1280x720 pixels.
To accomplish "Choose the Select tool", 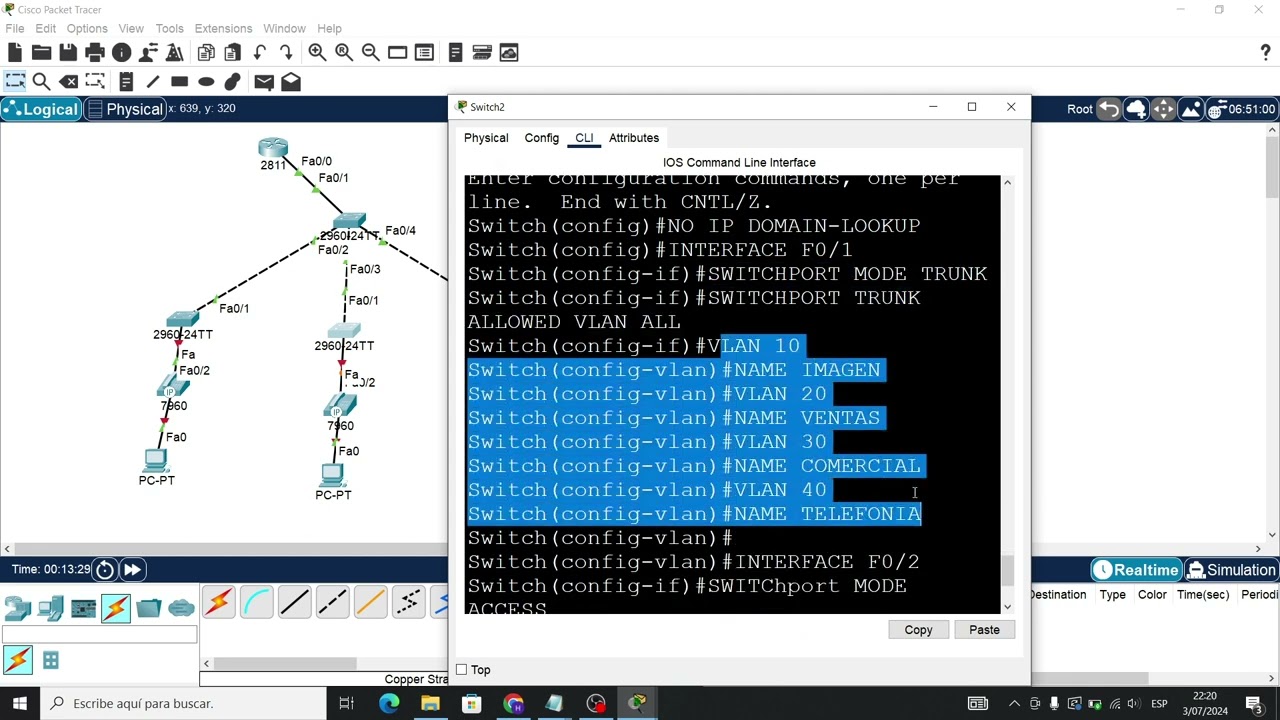I will click(x=15, y=81).
